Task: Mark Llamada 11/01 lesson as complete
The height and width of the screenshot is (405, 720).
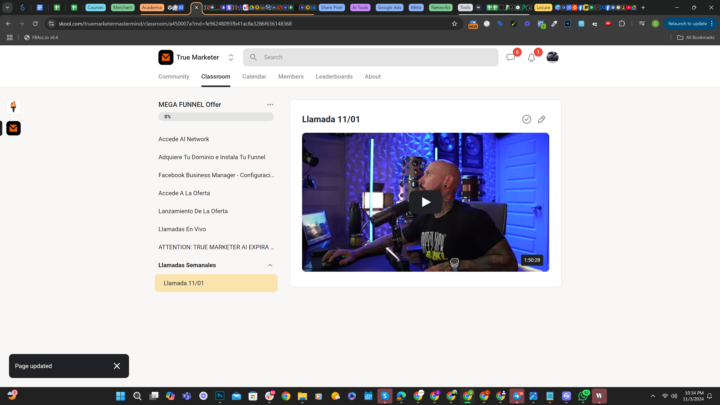Action: click(526, 119)
